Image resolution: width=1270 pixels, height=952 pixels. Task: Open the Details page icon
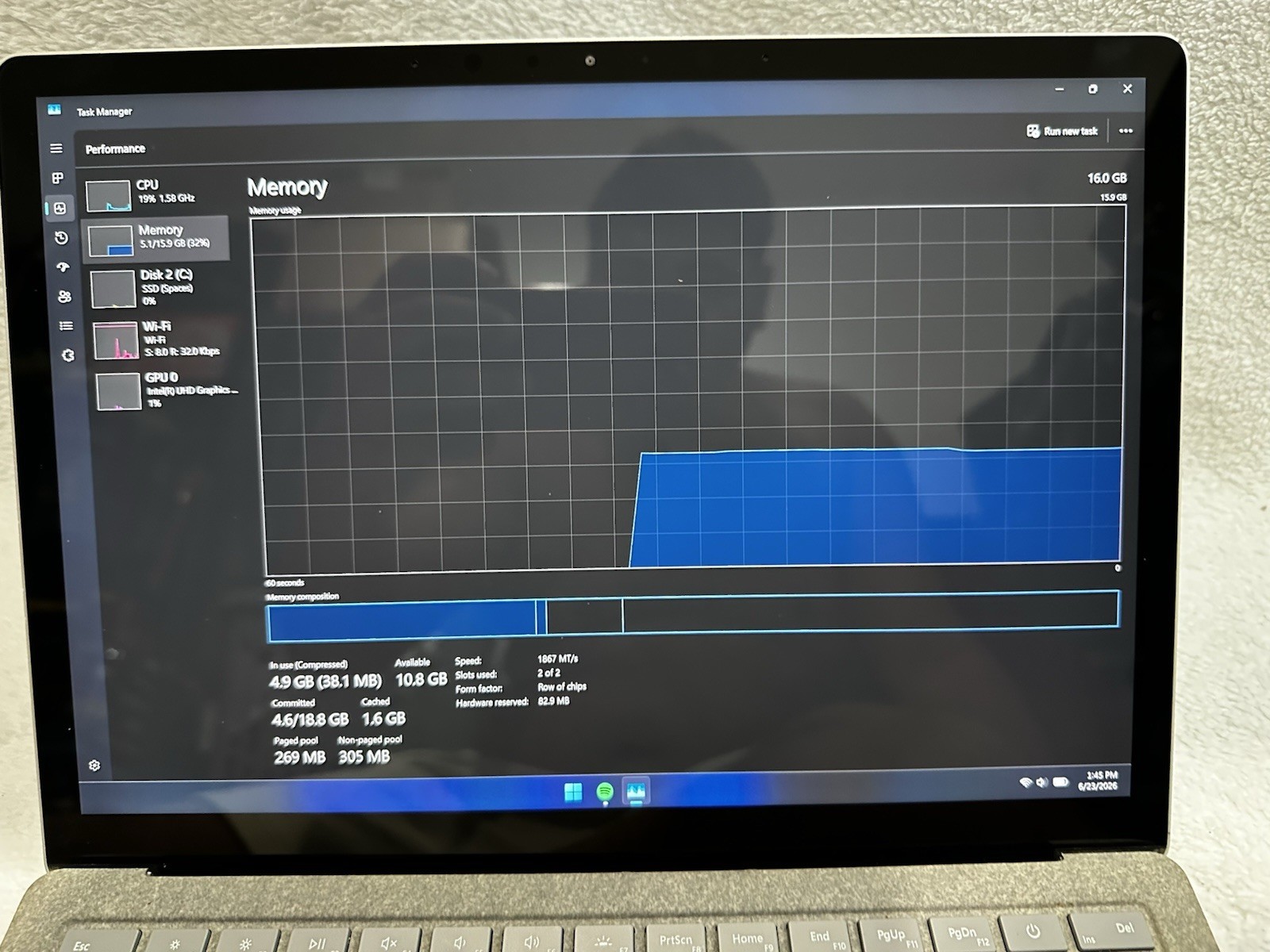click(66, 325)
